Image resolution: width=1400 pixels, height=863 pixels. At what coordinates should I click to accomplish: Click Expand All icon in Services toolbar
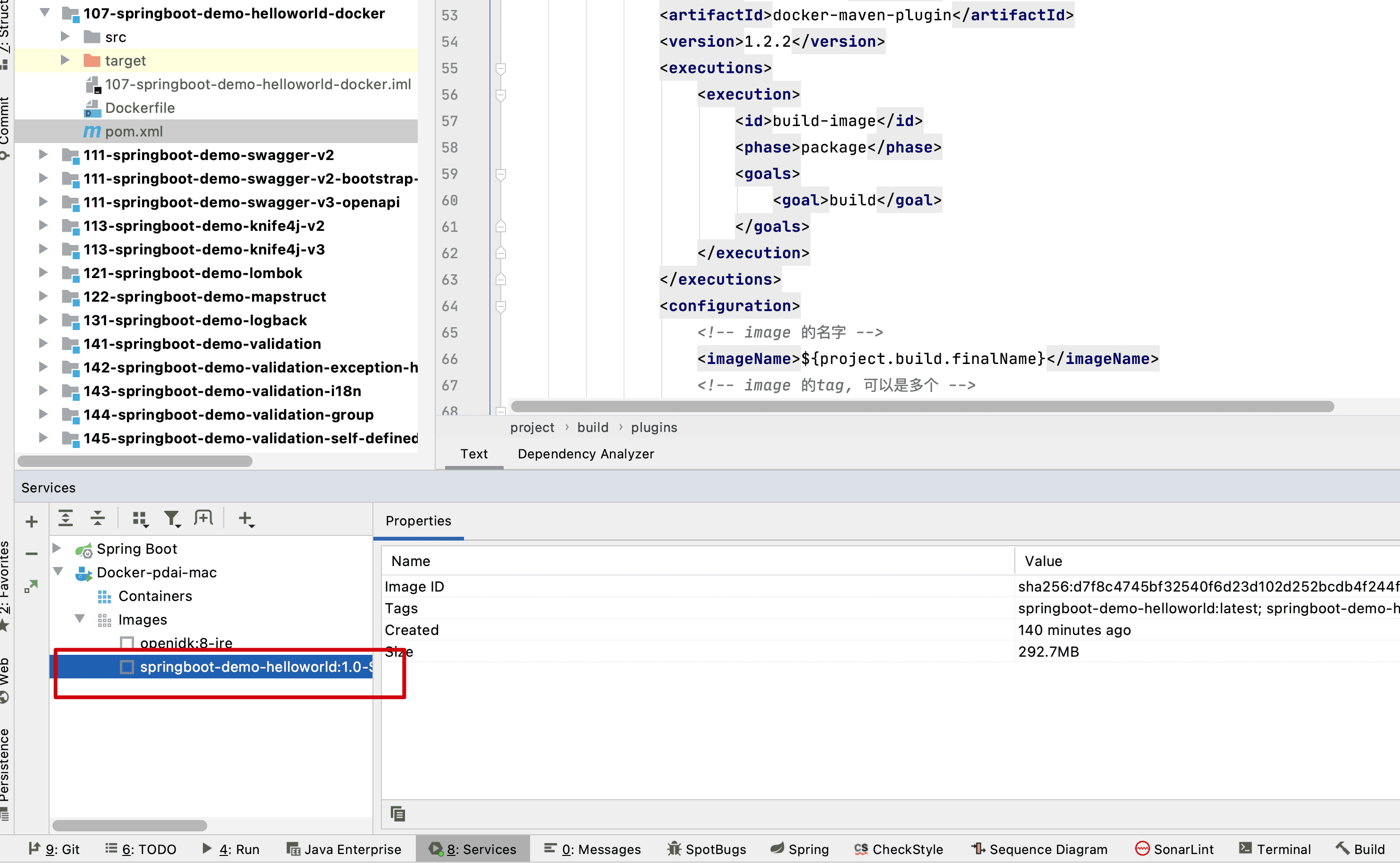pyautogui.click(x=66, y=518)
